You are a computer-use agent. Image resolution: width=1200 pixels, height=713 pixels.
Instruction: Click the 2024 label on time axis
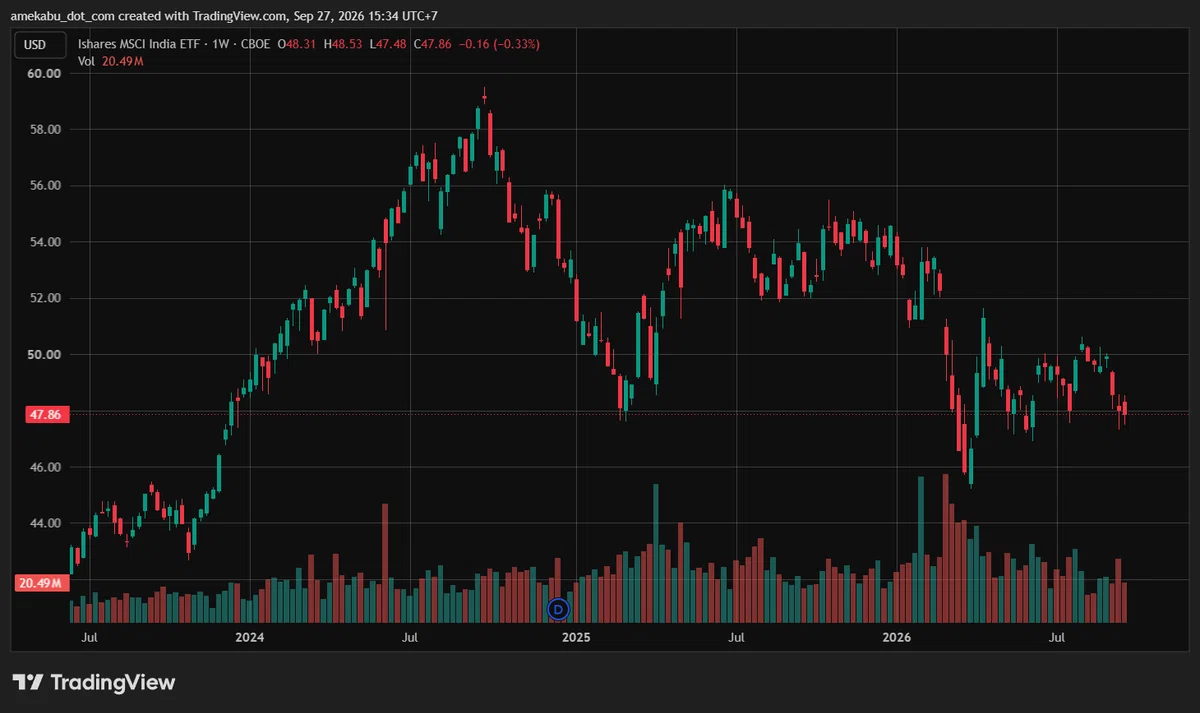pyautogui.click(x=249, y=636)
